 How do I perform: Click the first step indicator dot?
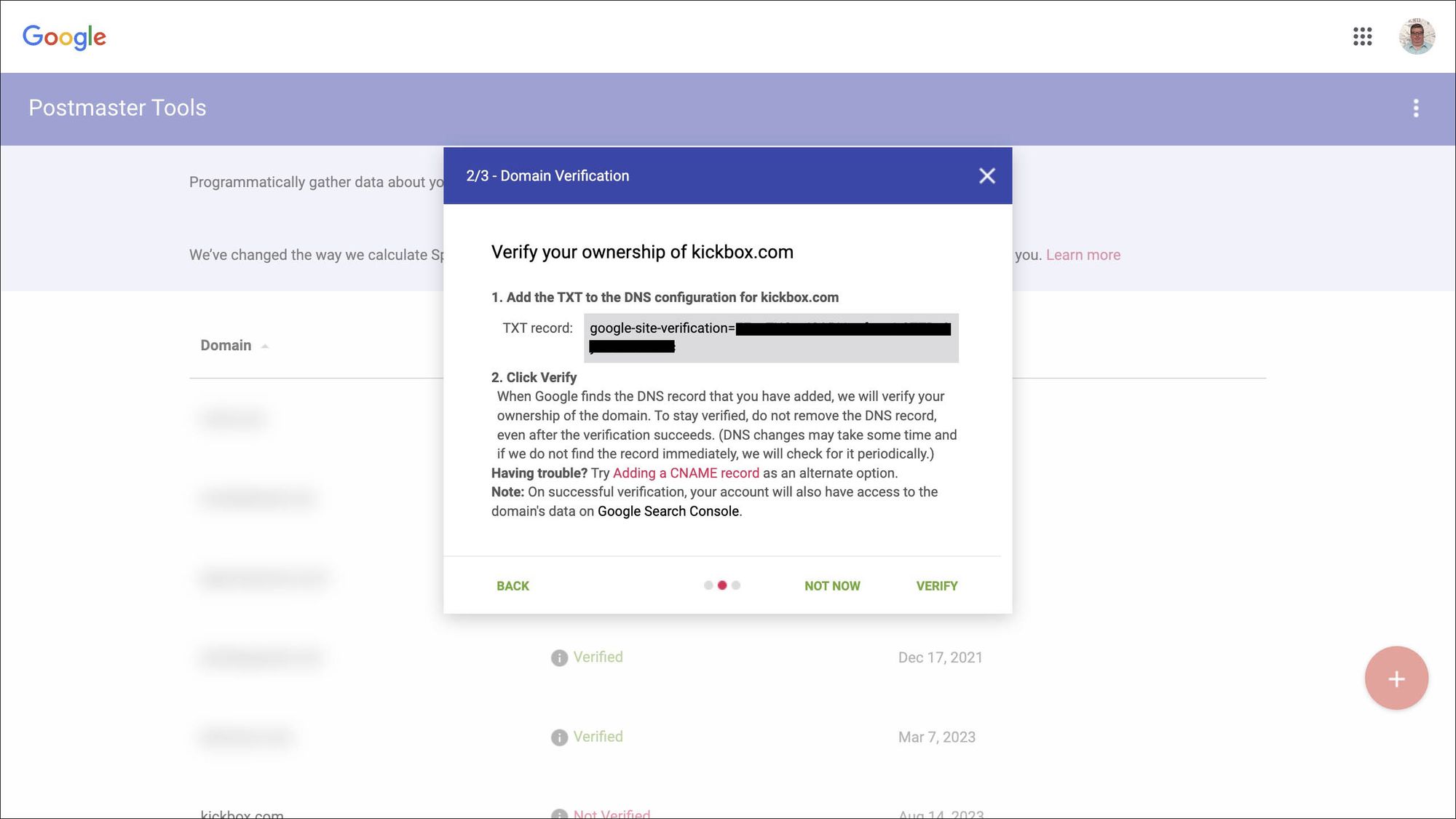click(x=708, y=585)
